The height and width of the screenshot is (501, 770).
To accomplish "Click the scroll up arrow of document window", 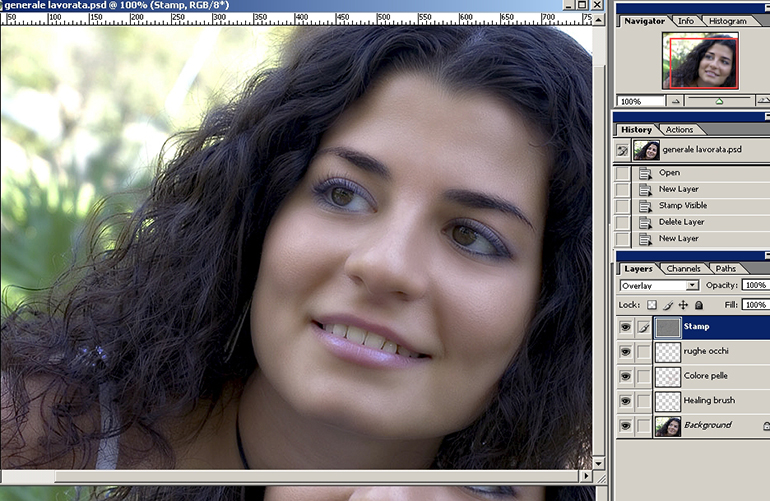I will pyautogui.click(x=598, y=20).
